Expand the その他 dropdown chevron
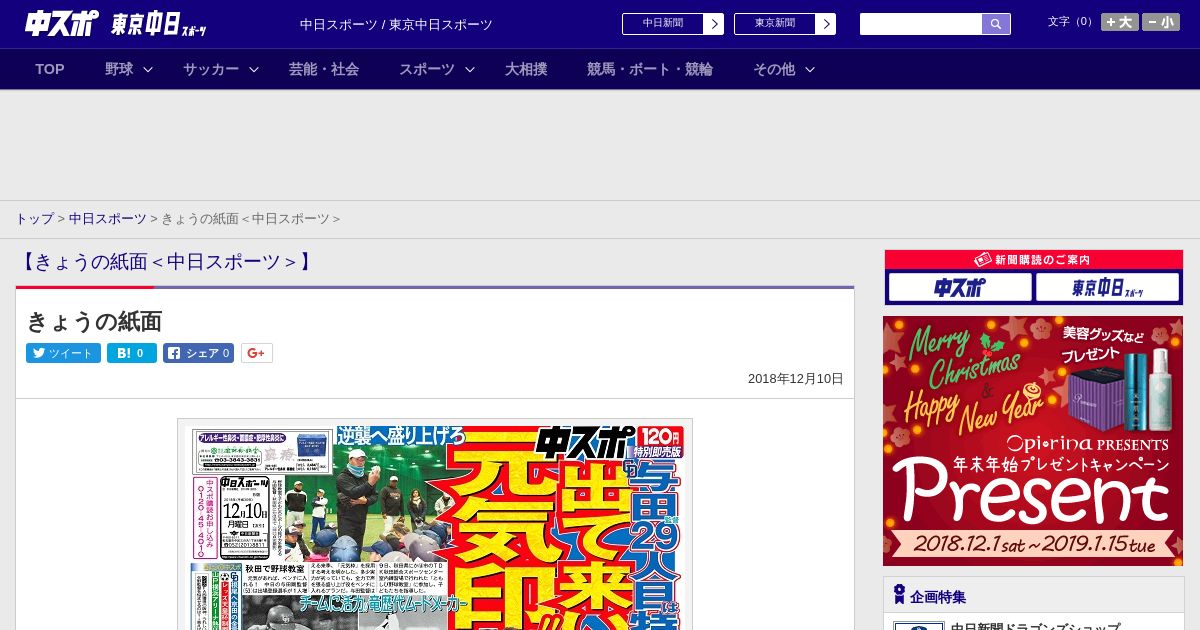Image resolution: width=1200 pixels, height=630 pixels. pyautogui.click(x=810, y=69)
